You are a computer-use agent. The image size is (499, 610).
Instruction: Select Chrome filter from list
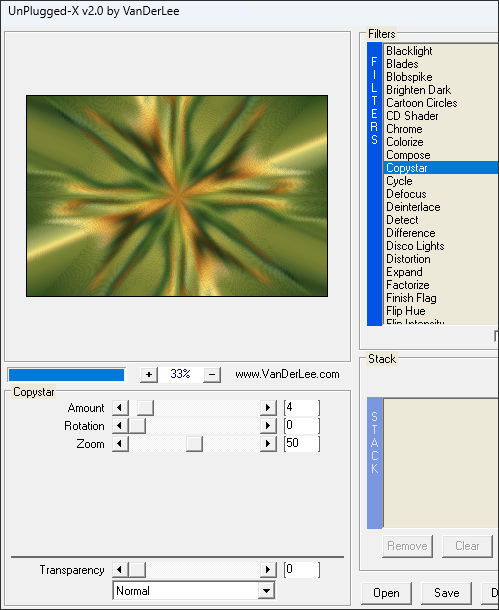point(441,129)
